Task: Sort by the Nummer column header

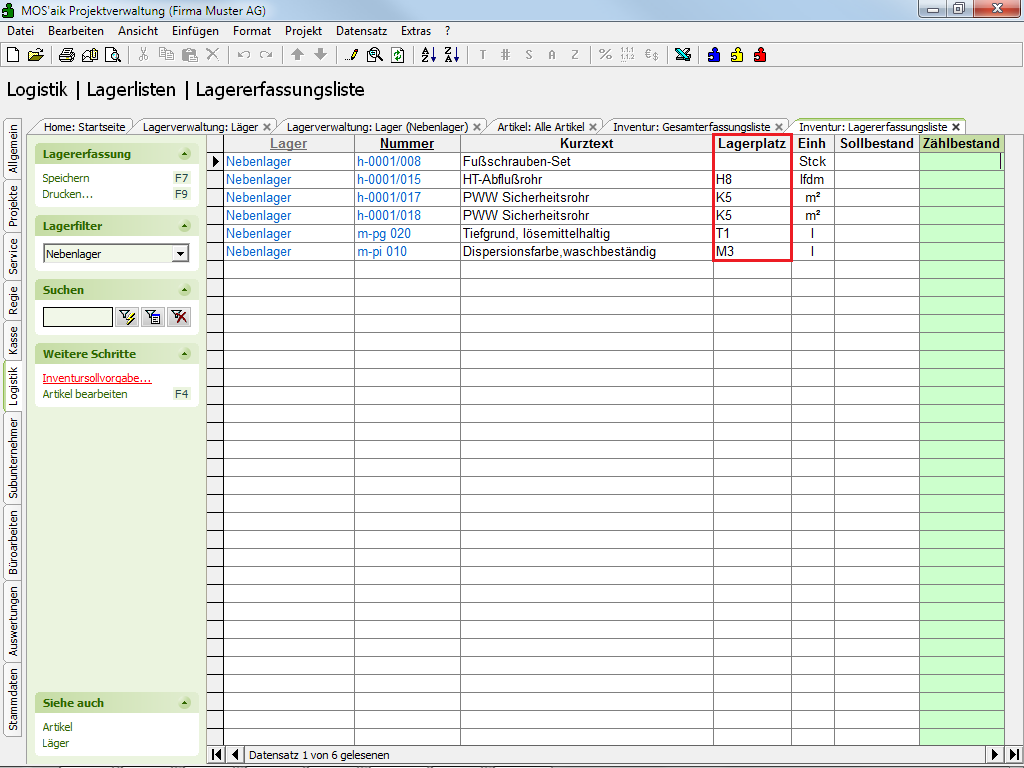Action: point(407,144)
